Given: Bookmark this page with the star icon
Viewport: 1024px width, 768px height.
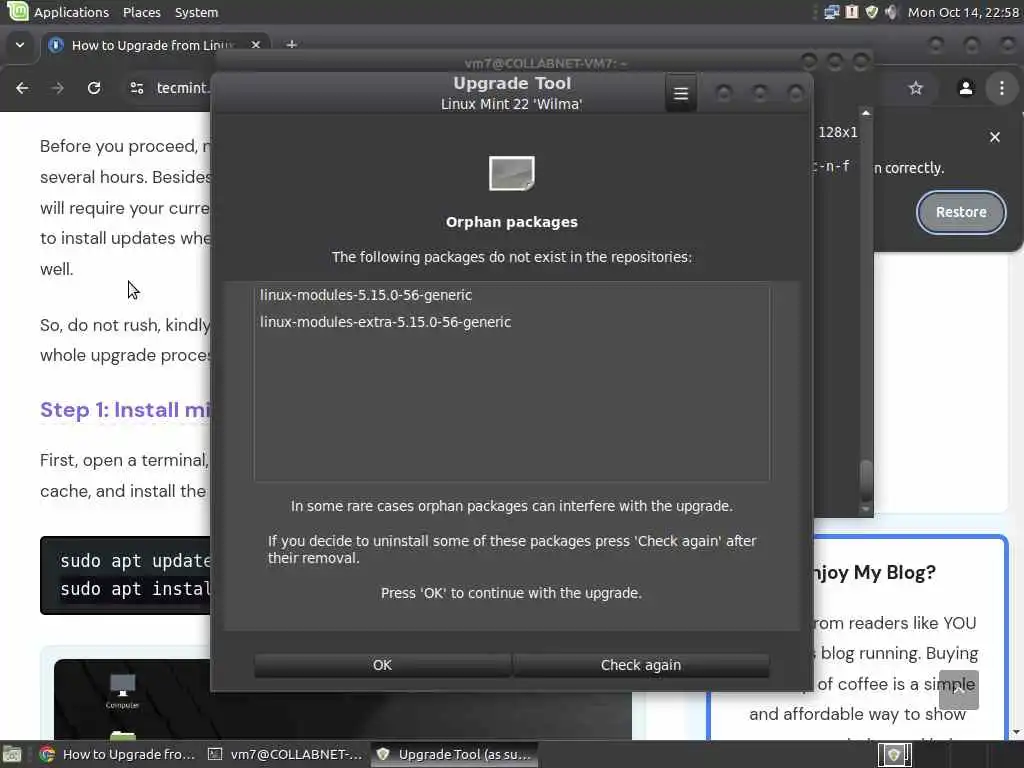Looking at the screenshot, I should pyautogui.click(x=916, y=88).
